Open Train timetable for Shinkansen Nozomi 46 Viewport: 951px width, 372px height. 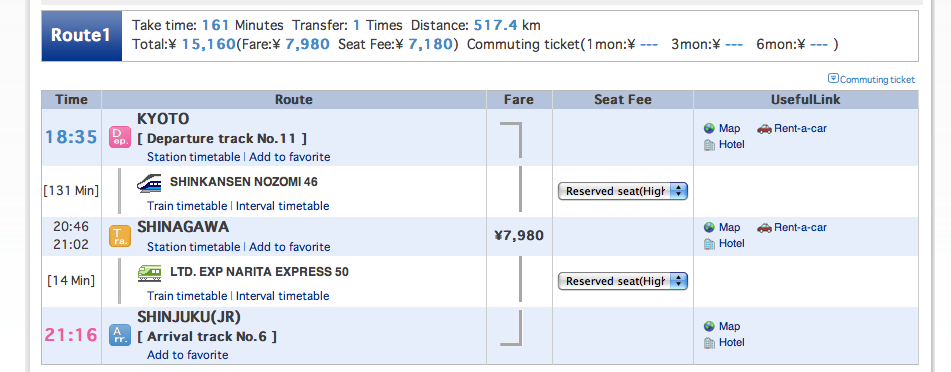tap(187, 206)
